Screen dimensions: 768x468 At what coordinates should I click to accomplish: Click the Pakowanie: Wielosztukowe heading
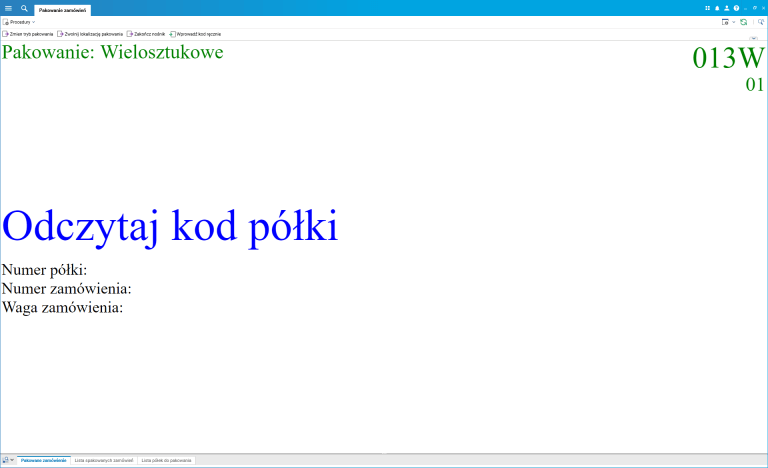point(113,52)
